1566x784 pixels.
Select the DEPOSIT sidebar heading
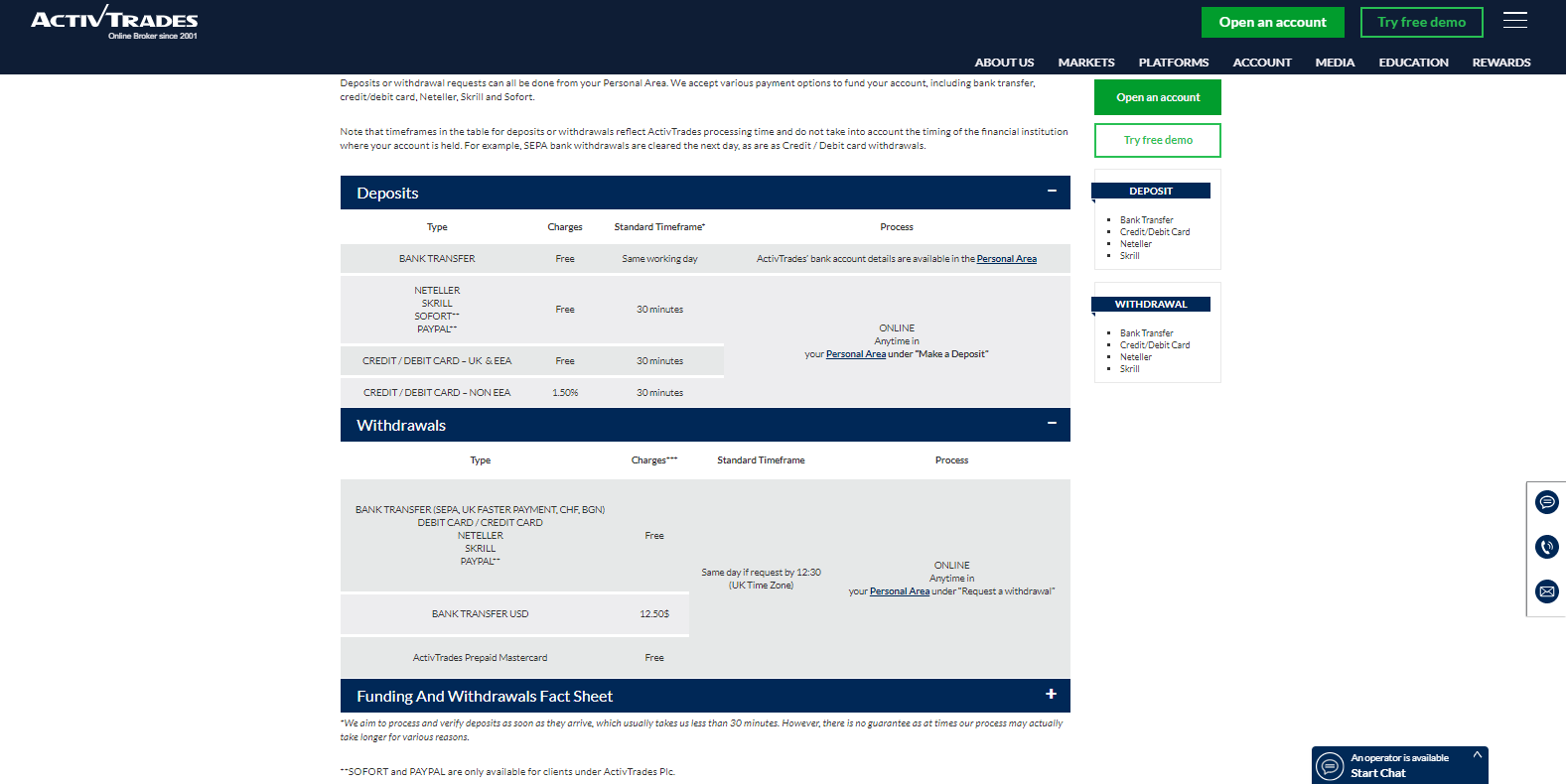click(x=1151, y=191)
